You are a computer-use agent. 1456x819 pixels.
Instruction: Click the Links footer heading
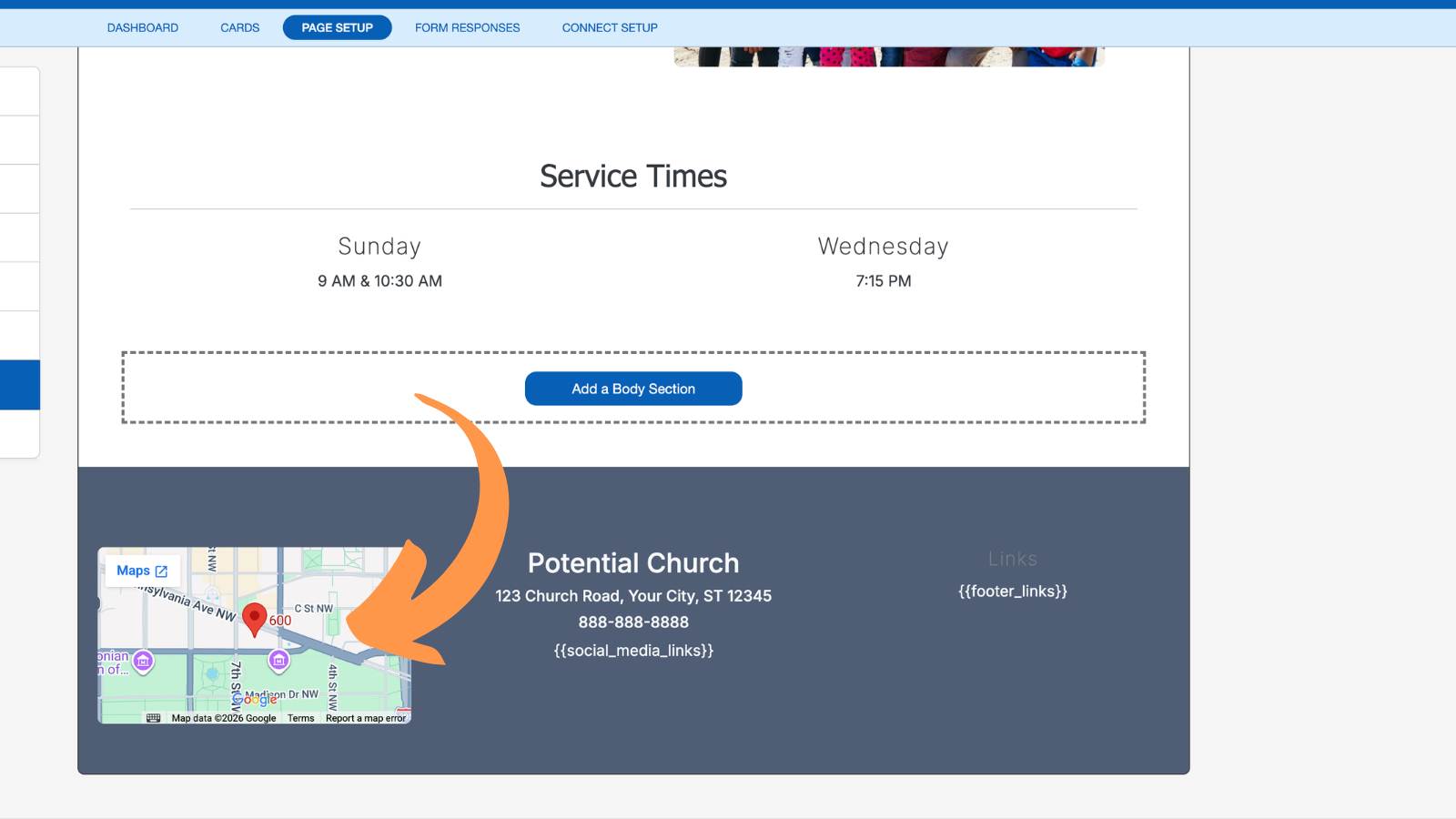[1013, 559]
